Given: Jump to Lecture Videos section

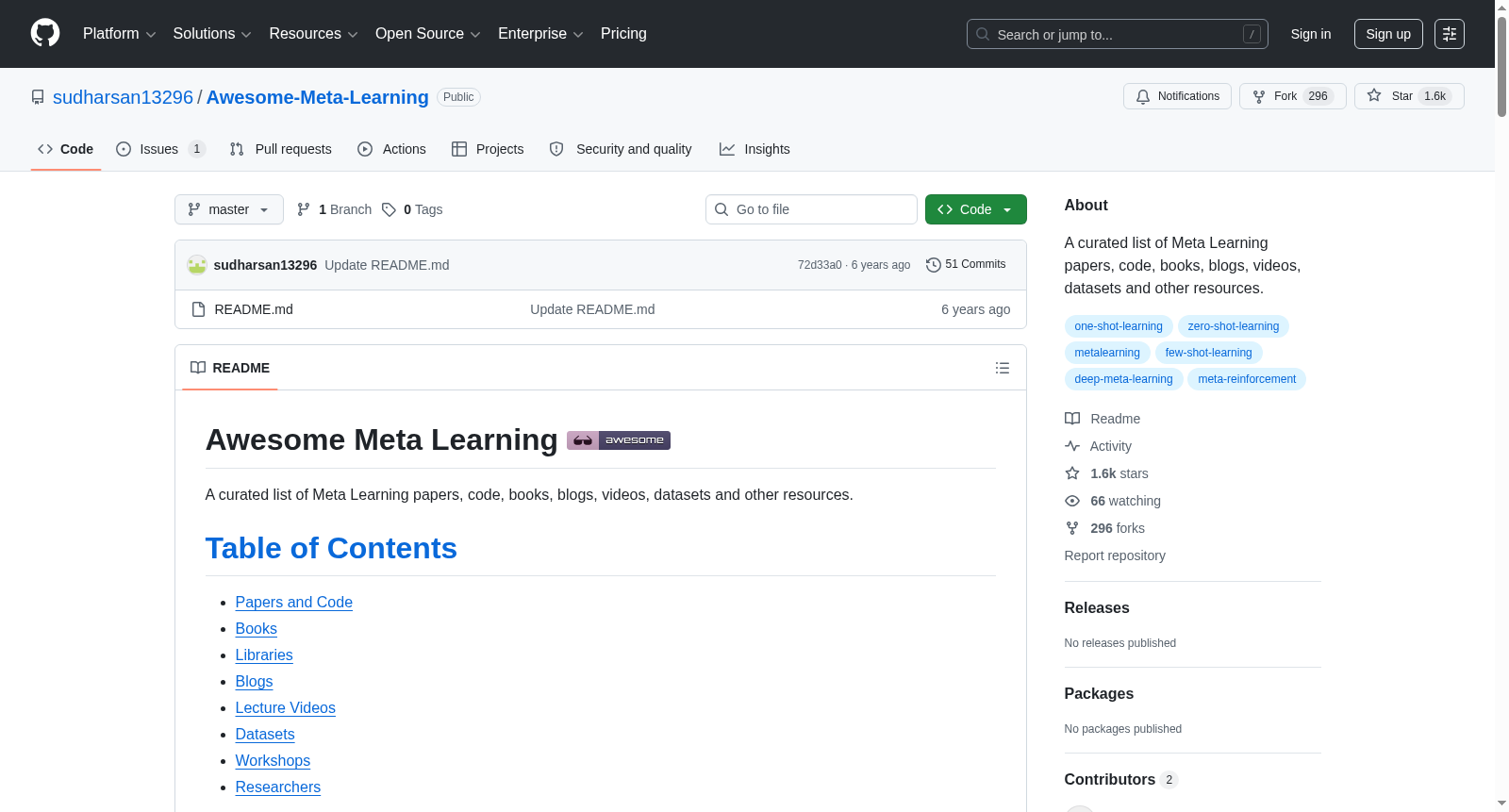Looking at the screenshot, I should (286, 707).
